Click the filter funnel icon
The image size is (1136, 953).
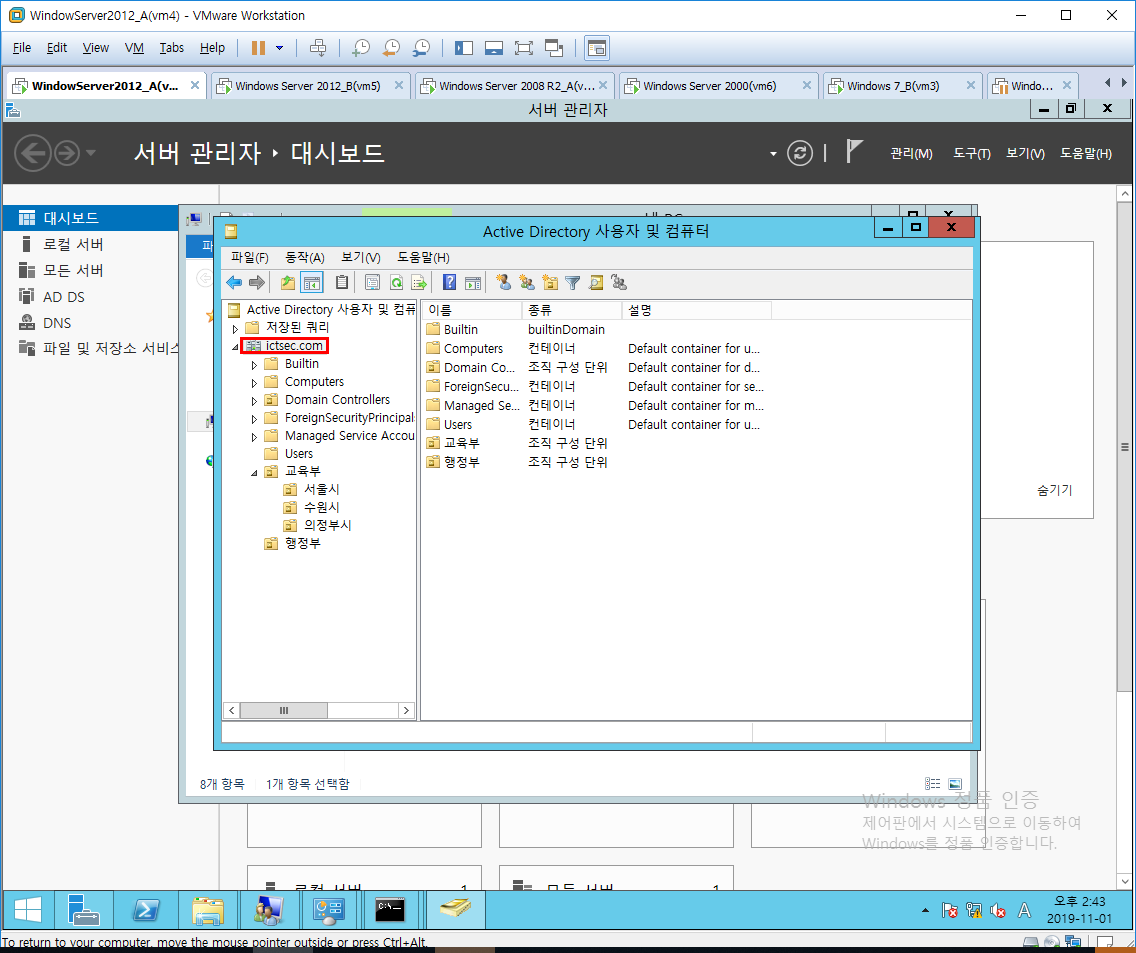click(573, 283)
